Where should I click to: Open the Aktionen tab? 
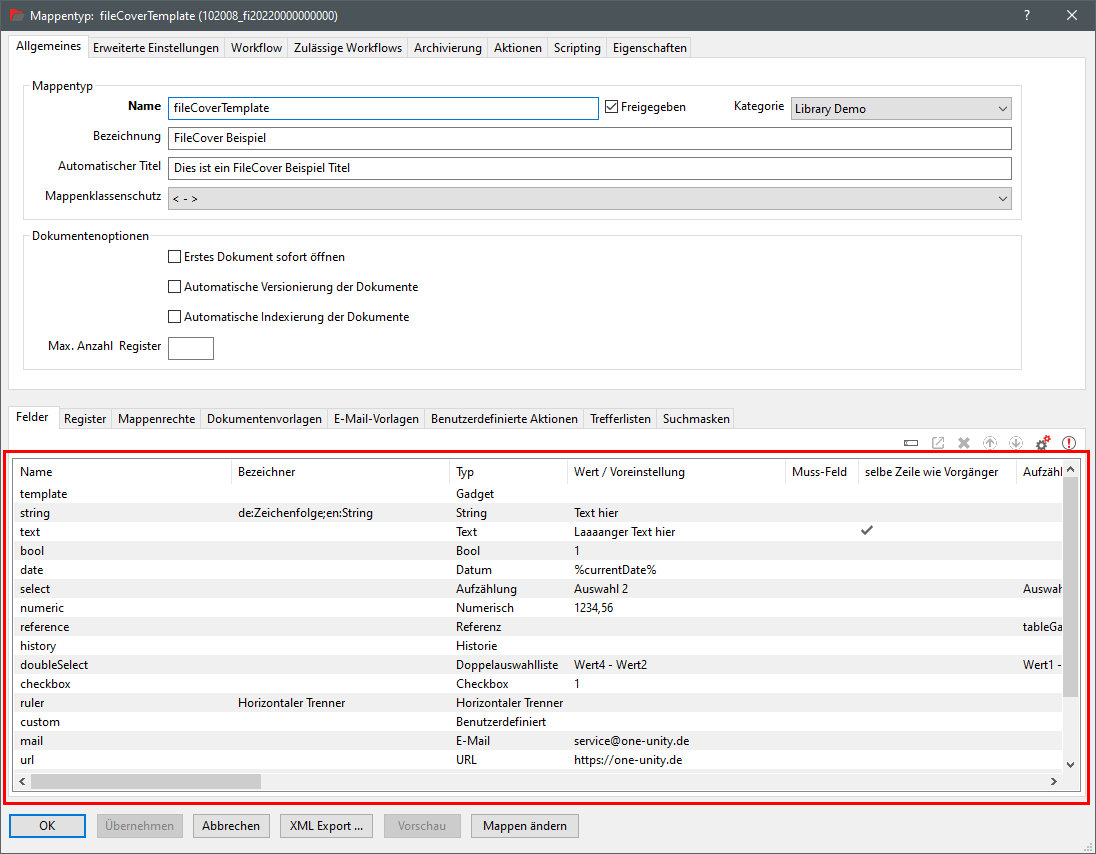[x=518, y=48]
